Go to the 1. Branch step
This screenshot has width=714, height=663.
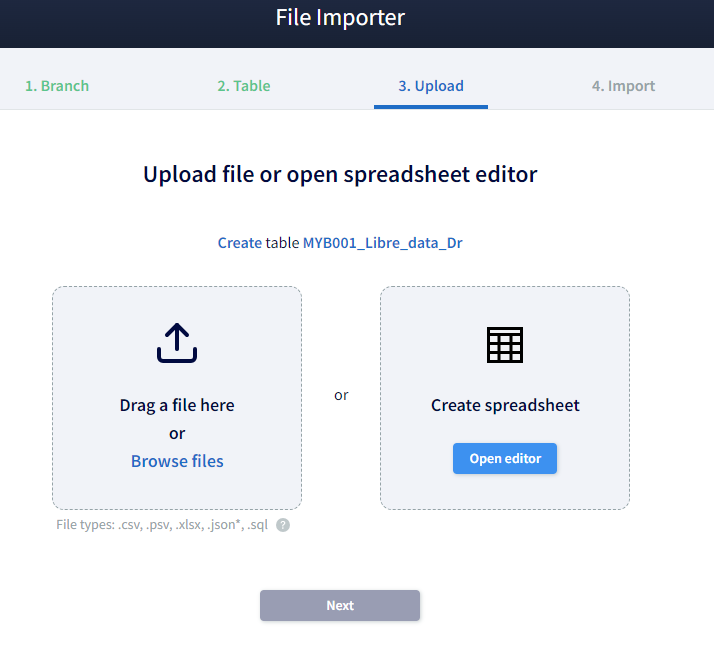click(57, 86)
